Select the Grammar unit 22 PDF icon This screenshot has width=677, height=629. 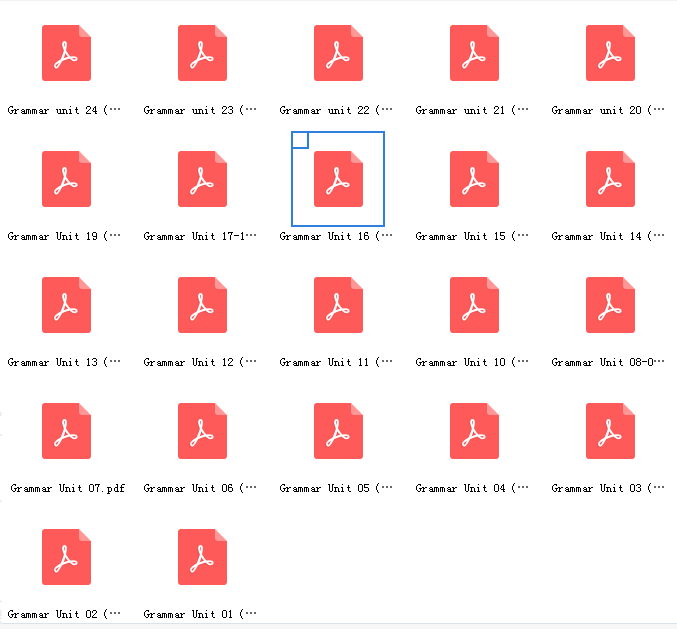[338, 53]
